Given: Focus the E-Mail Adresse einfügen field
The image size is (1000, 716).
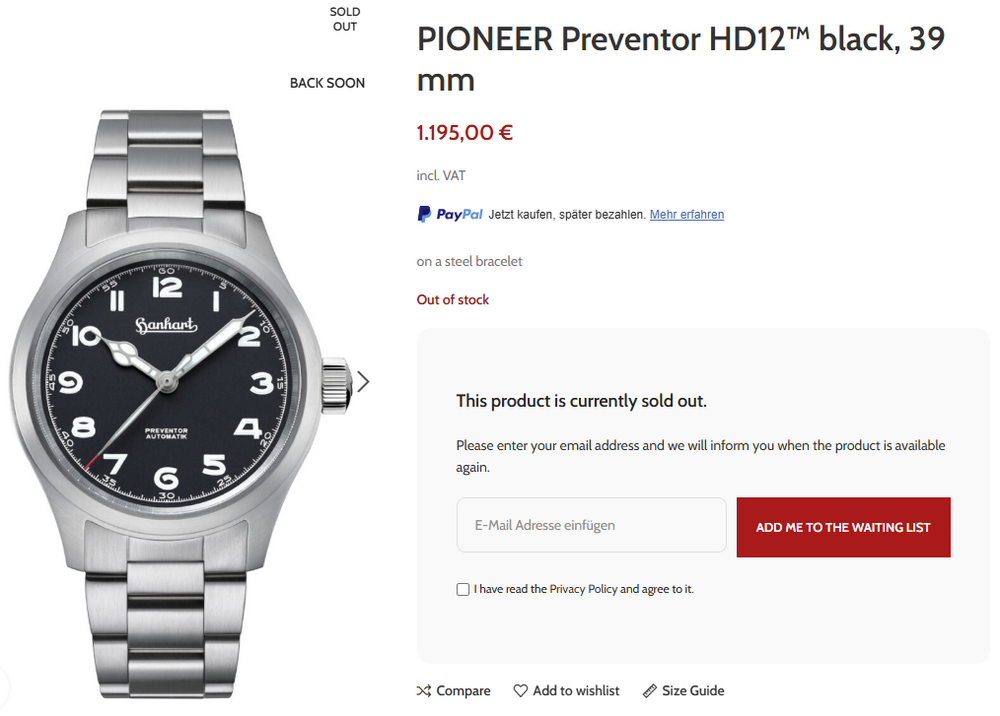Looking at the screenshot, I should click(x=591, y=525).
